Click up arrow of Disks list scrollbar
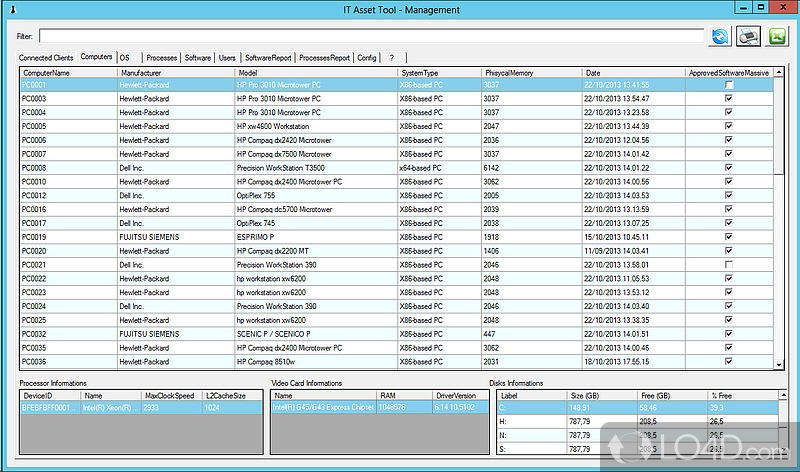This screenshot has height=472, width=800. pyautogui.click(x=783, y=395)
